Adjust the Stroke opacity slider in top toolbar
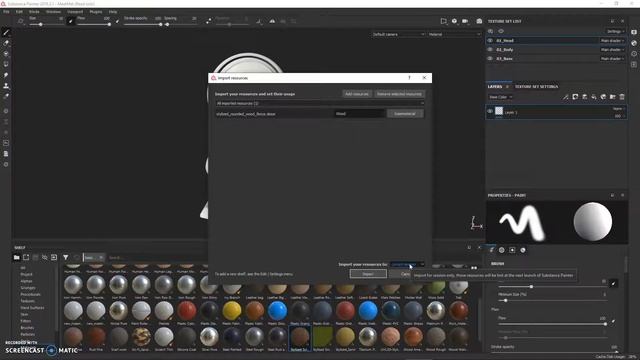This screenshot has width=640, height=360. (x=142, y=24)
